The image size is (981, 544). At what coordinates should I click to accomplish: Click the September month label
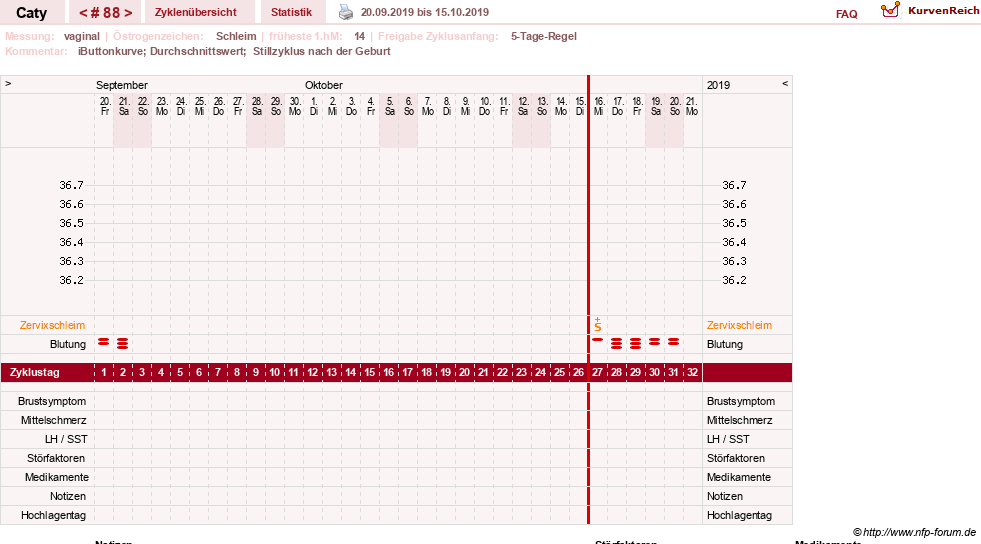click(x=121, y=85)
